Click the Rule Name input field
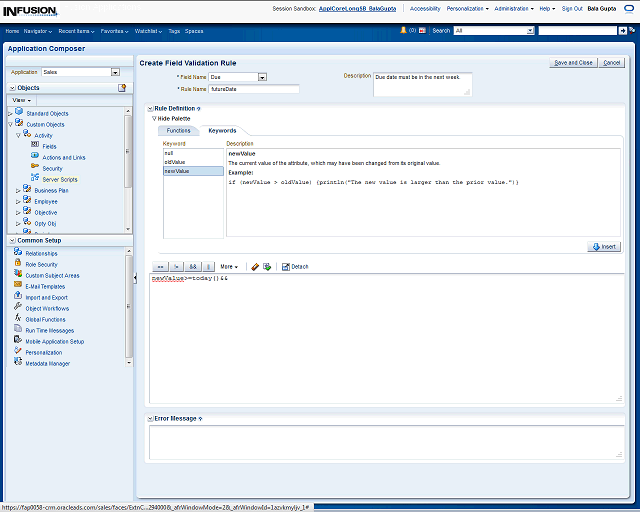Viewport: 640px width, 512px height. tap(255, 89)
